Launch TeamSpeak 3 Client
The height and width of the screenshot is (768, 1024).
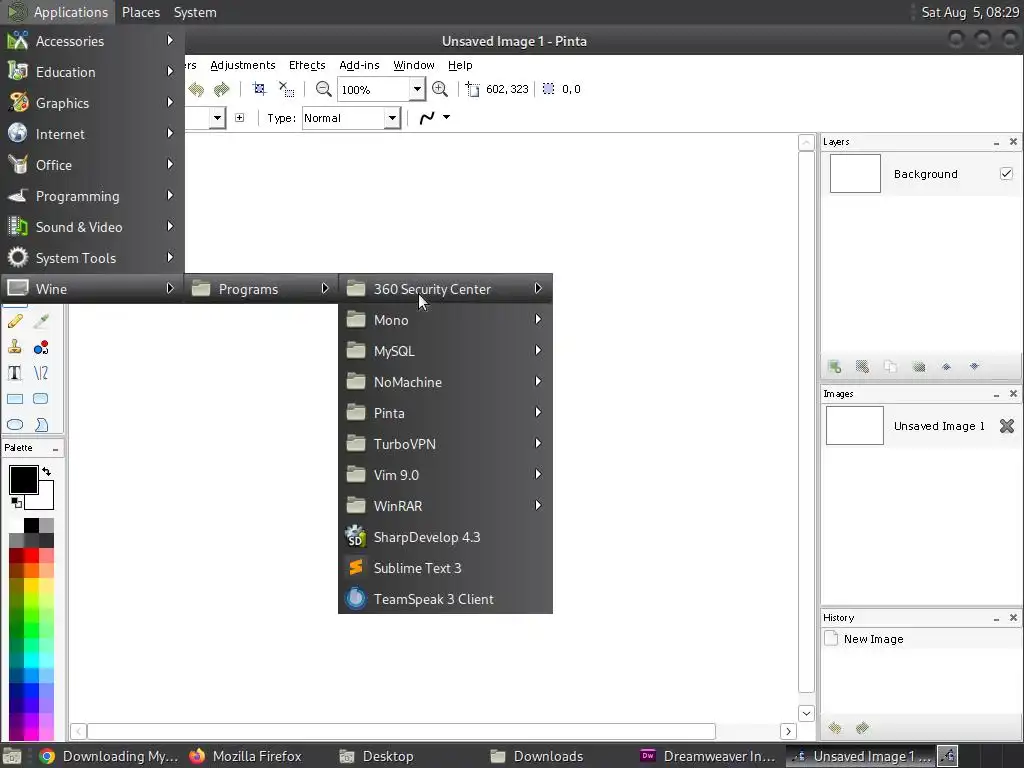(x=445, y=599)
